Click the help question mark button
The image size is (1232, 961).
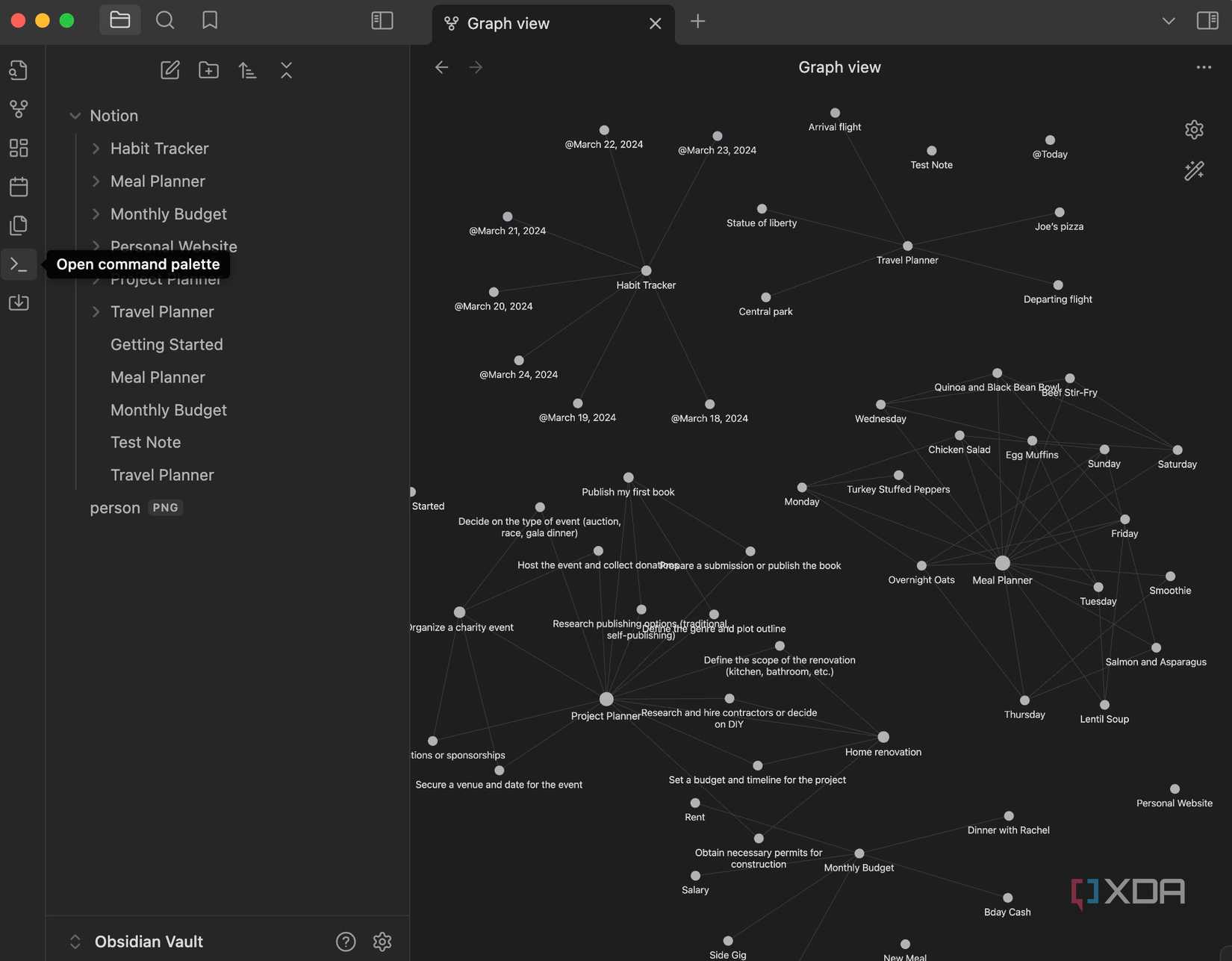[x=346, y=942]
